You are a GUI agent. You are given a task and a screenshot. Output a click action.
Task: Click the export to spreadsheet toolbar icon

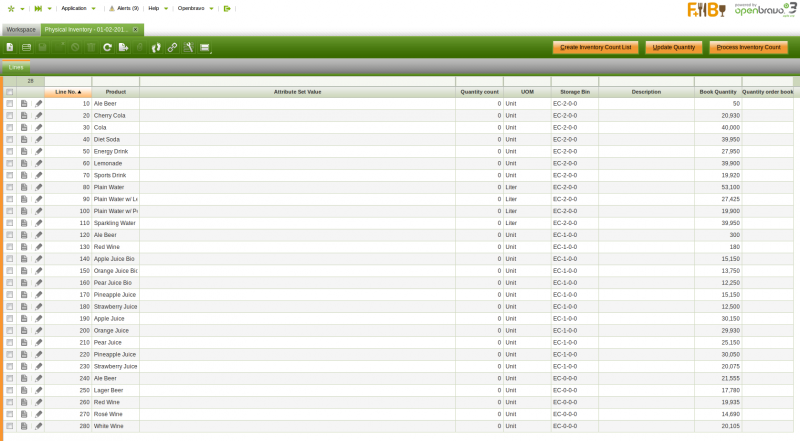(123, 47)
